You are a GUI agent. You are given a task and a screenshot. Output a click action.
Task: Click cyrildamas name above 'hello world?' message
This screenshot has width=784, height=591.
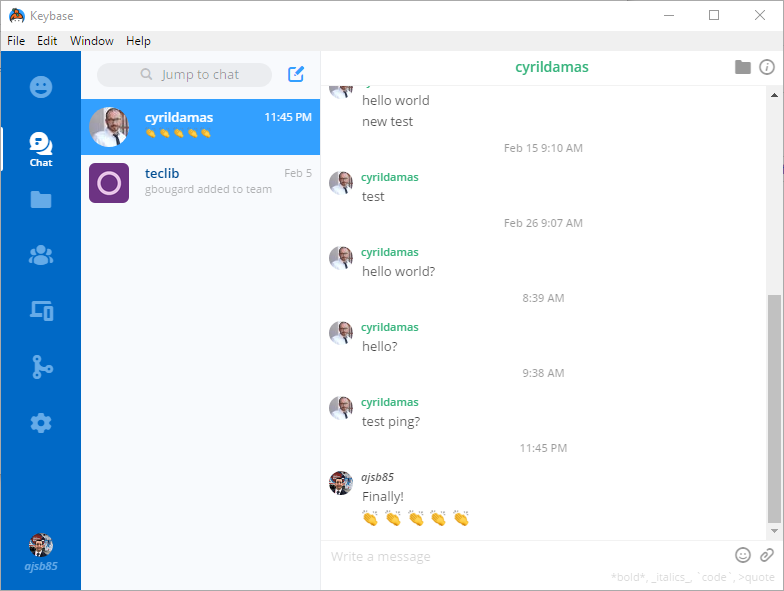coord(390,252)
